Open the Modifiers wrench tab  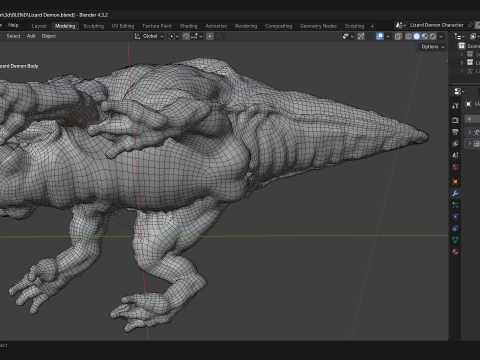coord(455,193)
